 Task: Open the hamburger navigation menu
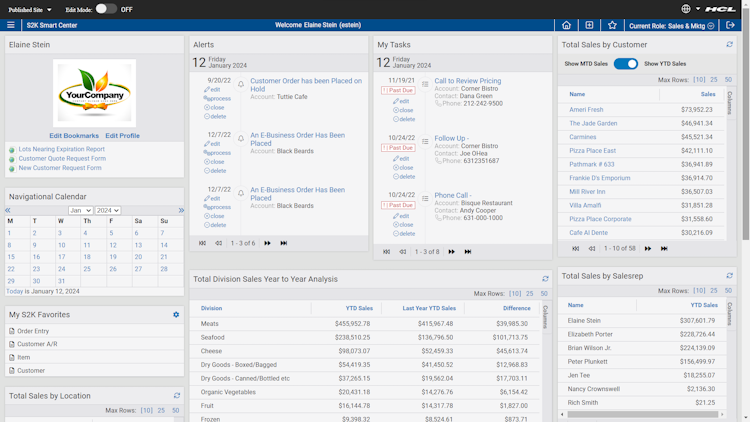(11, 25)
